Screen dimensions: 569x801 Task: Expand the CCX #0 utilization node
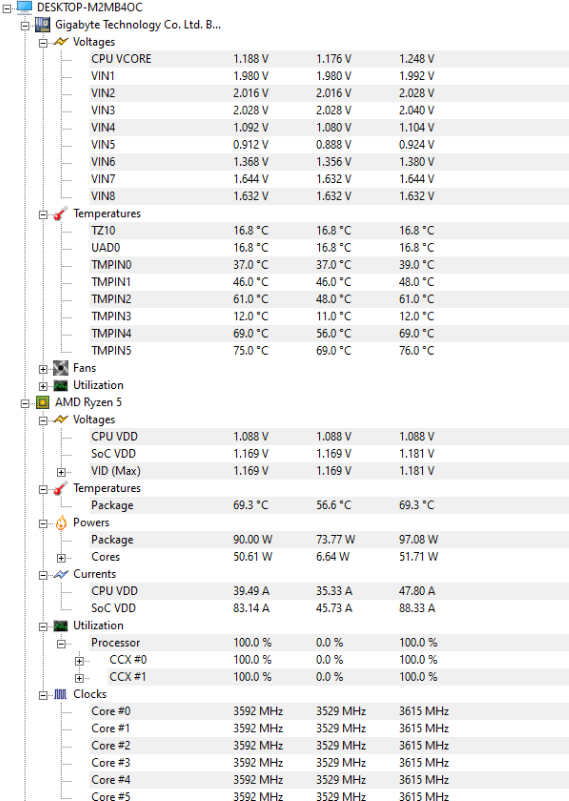[x=79, y=661]
